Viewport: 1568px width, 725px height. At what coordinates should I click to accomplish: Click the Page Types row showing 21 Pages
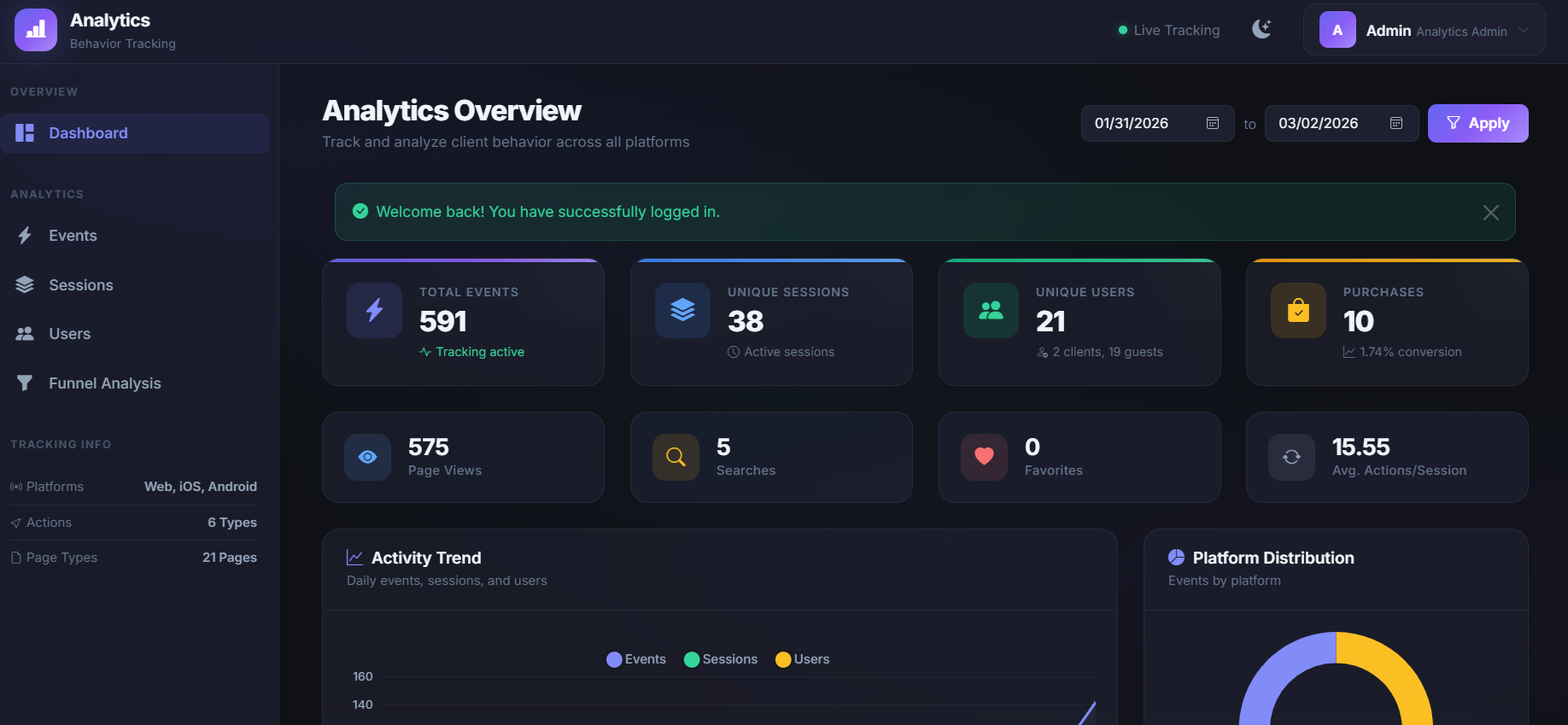point(133,558)
